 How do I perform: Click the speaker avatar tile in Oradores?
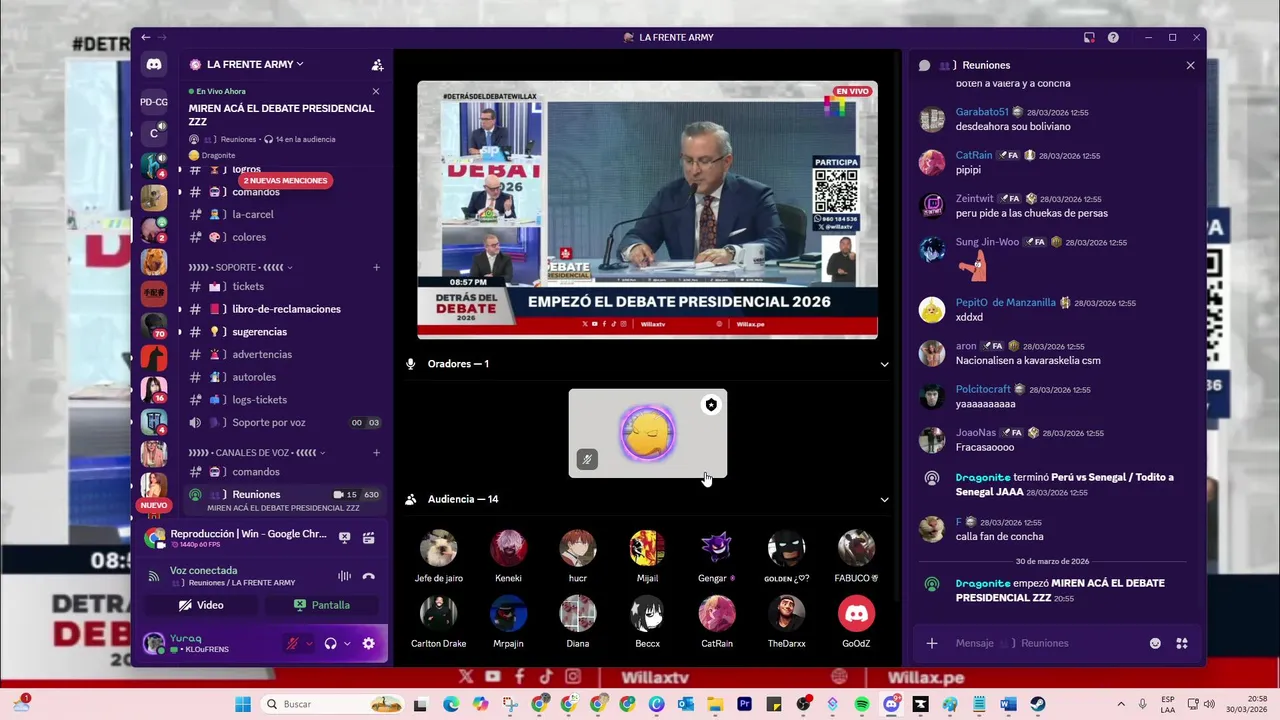(648, 433)
